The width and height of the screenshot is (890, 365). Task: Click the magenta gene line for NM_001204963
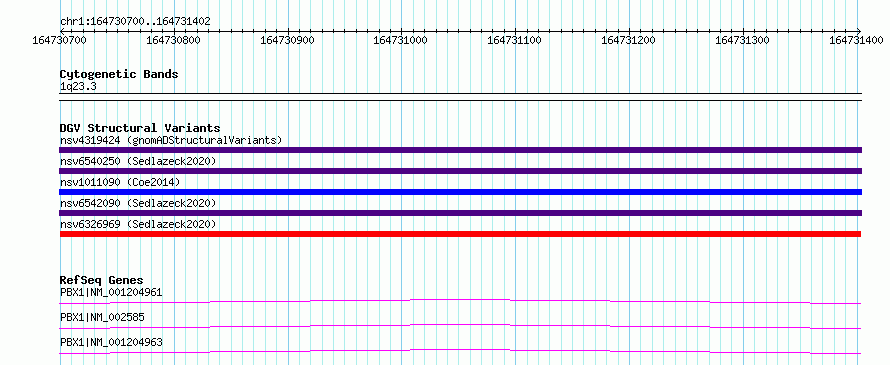[460, 351]
